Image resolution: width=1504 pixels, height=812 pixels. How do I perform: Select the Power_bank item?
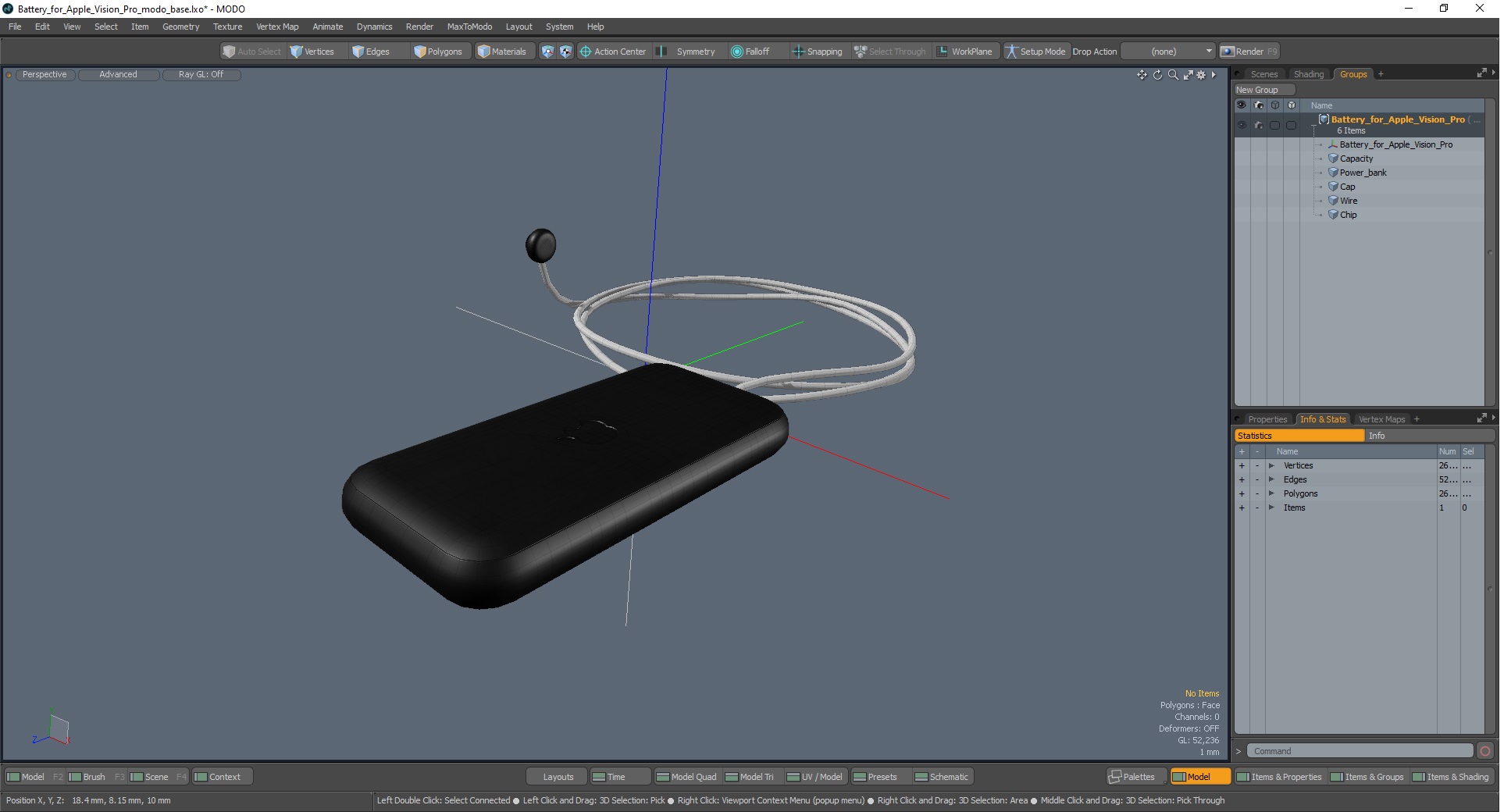1363,173
